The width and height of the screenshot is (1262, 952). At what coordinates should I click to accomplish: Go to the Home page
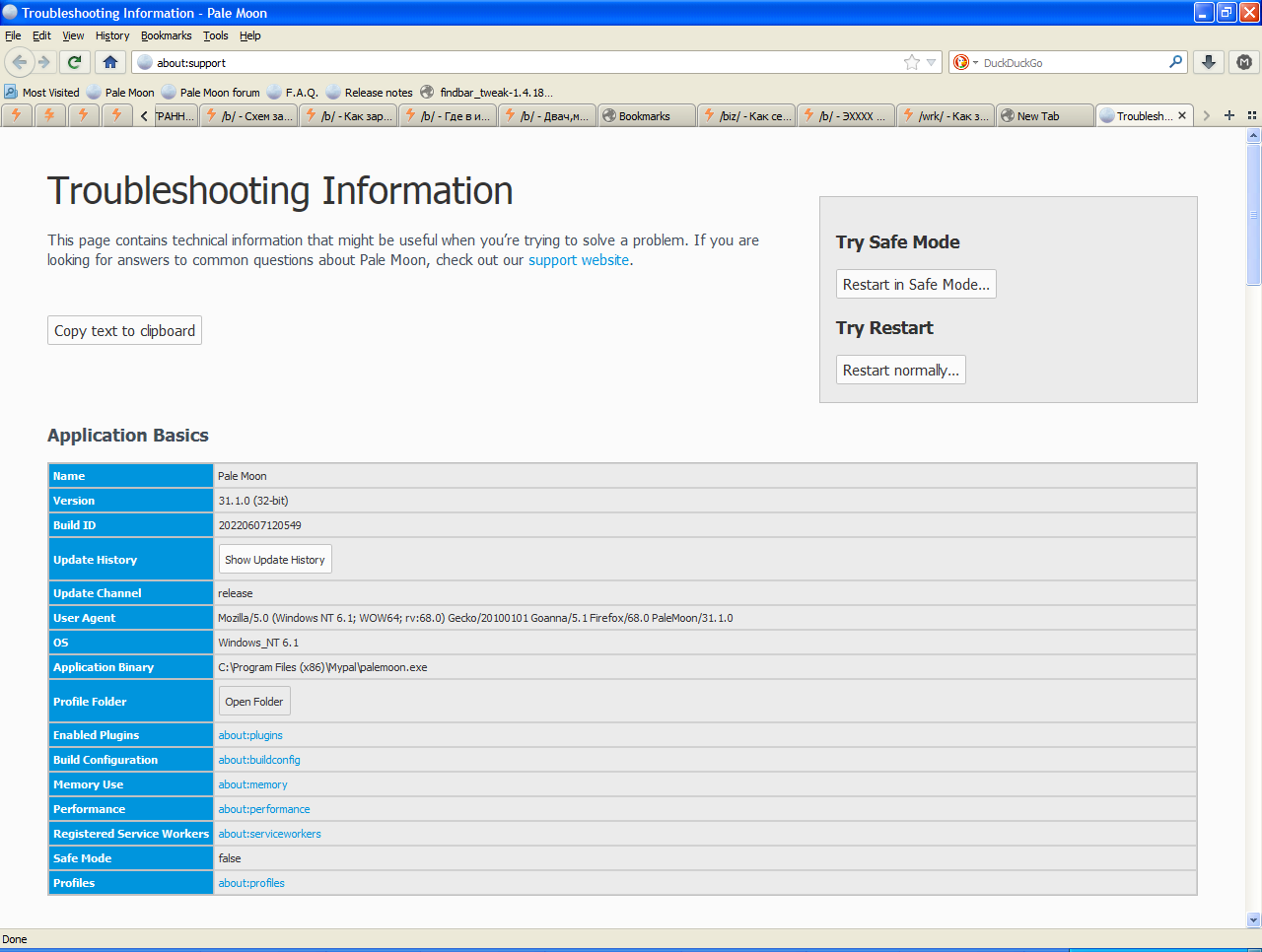click(x=110, y=62)
